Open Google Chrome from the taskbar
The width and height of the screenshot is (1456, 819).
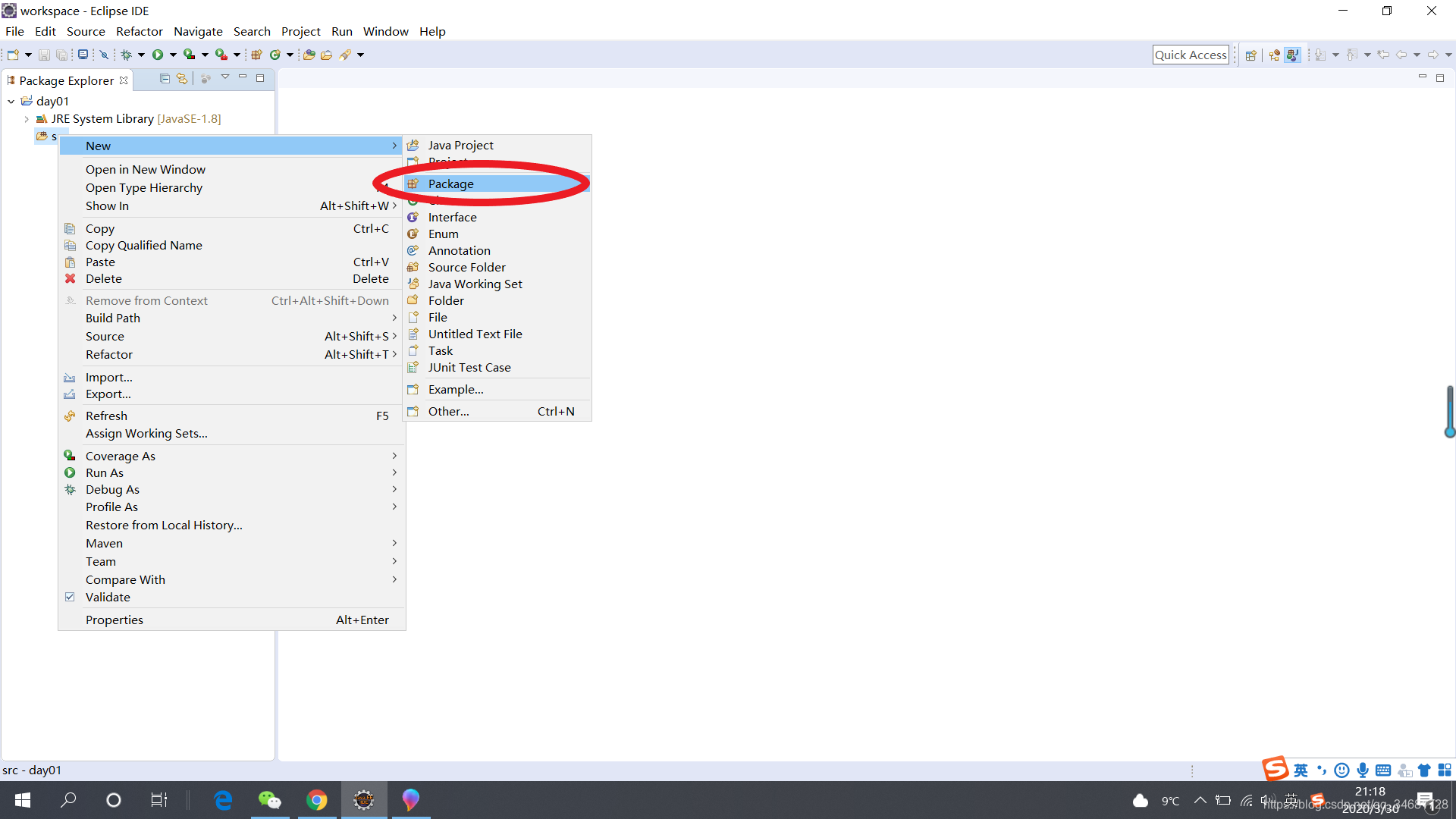[317, 800]
